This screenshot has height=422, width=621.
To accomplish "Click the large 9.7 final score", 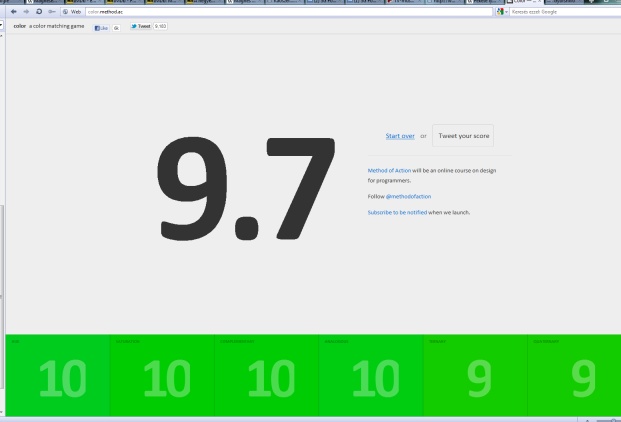I will coord(246,187).
